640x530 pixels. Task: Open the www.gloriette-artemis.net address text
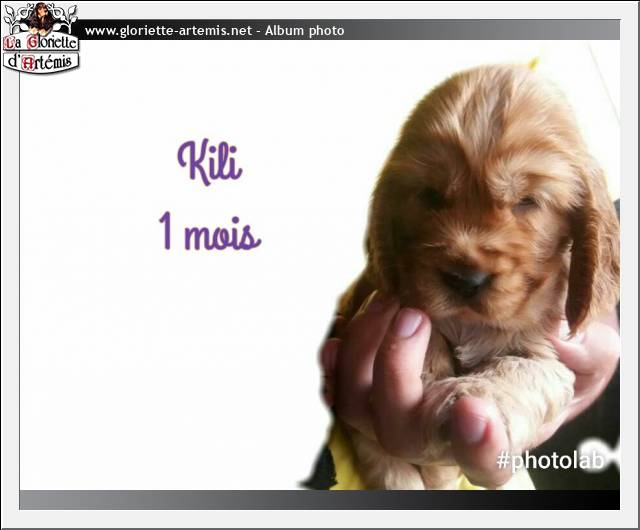[167, 31]
